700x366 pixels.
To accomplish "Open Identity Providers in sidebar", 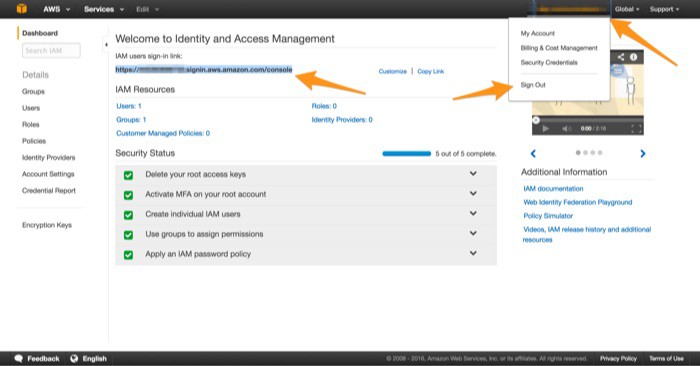I will tap(49, 158).
